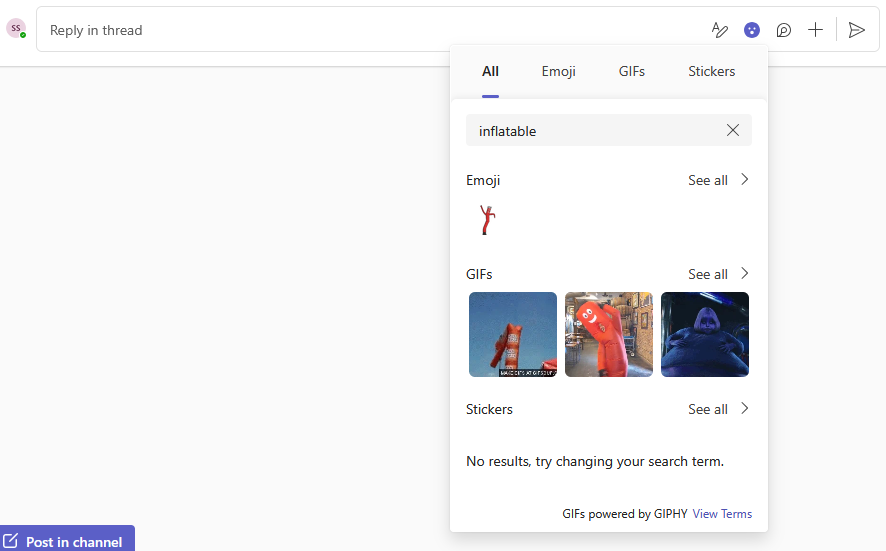Open the text formatting options

pos(719,30)
